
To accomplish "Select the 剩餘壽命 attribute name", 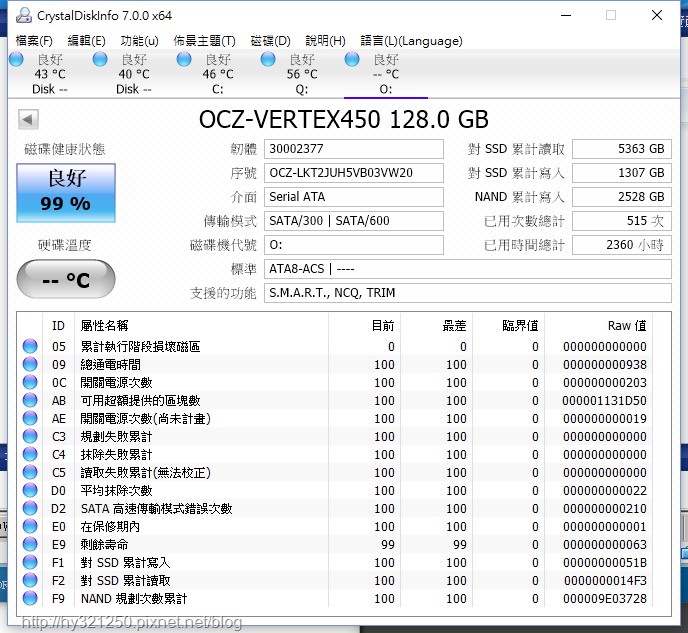I will pos(104,544).
